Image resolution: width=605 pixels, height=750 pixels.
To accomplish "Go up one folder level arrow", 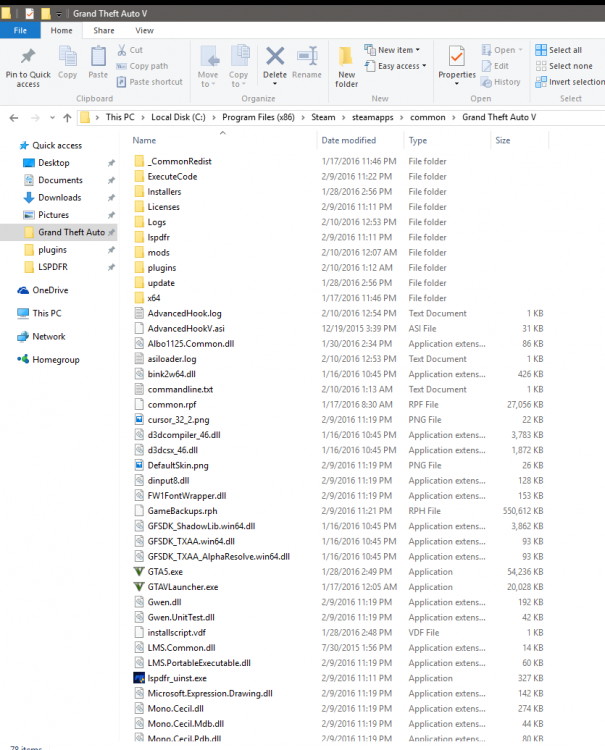I will pyautogui.click(x=67, y=118).
